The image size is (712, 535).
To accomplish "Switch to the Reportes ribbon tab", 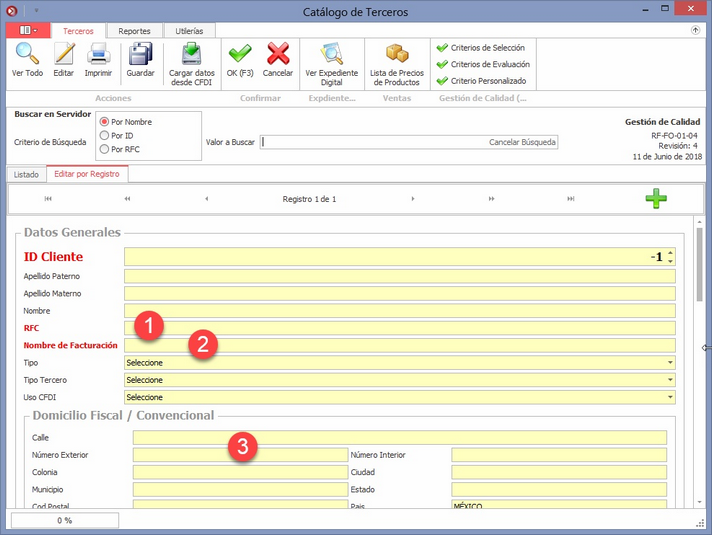I will point(134,31).
